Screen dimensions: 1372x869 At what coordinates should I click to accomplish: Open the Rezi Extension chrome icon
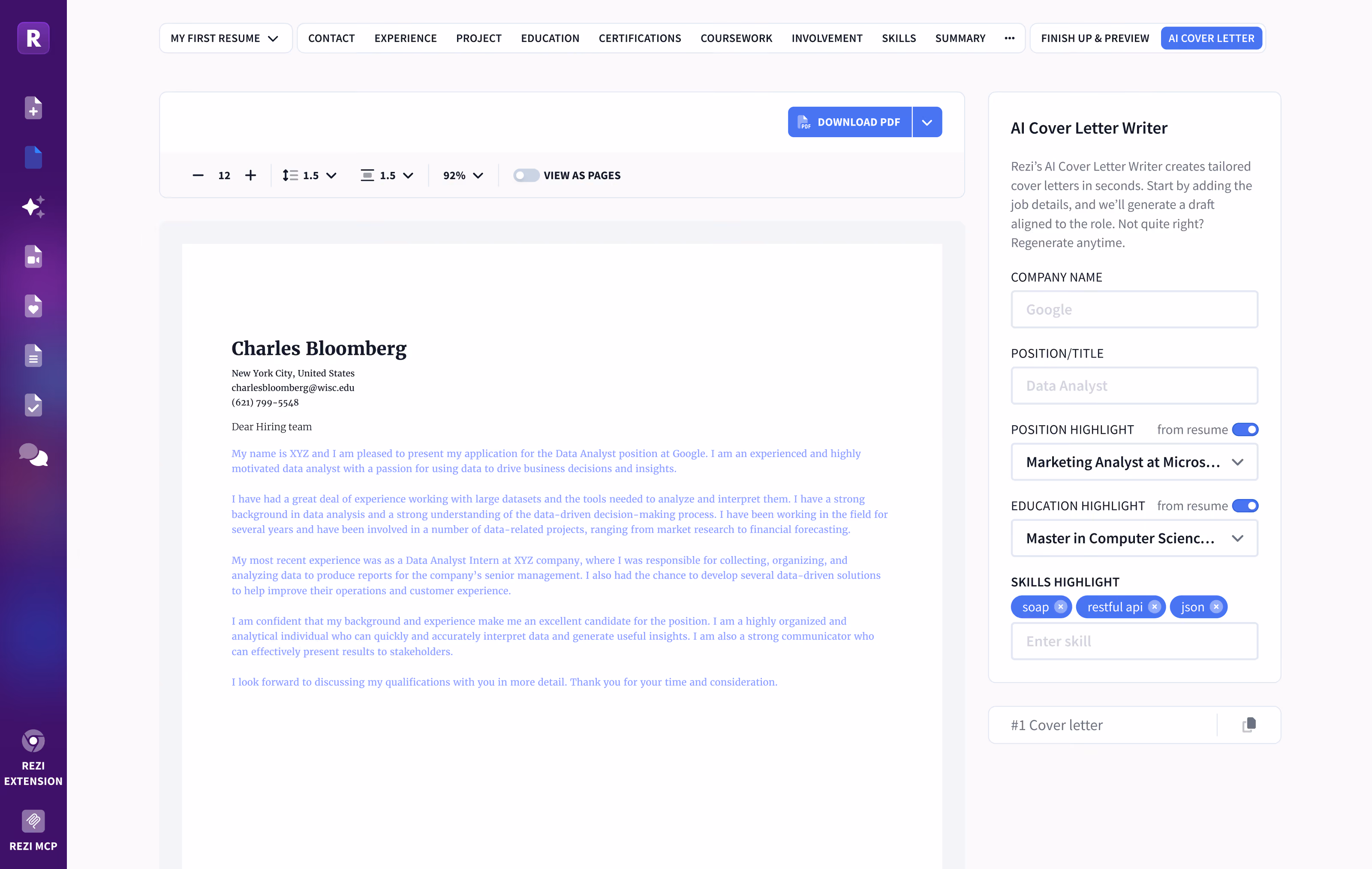(x=33, y=741)
